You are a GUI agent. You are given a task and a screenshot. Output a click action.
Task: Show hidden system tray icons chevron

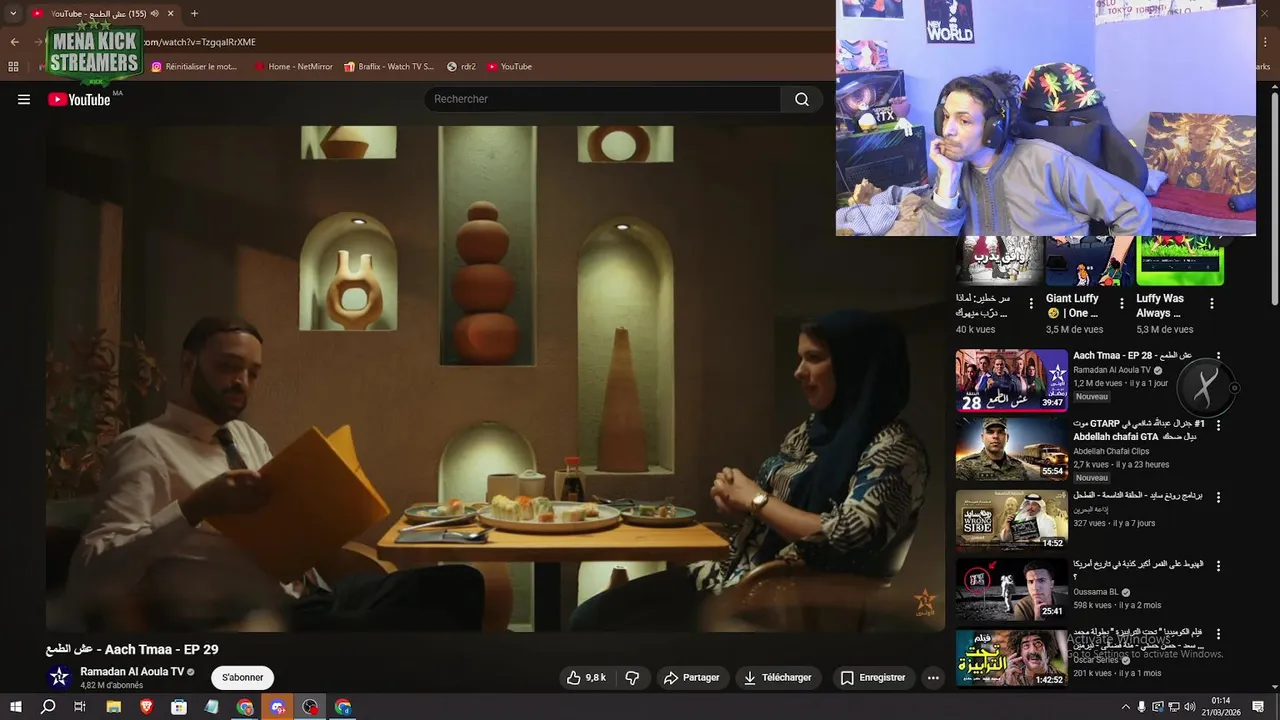tap(1125, 707)
